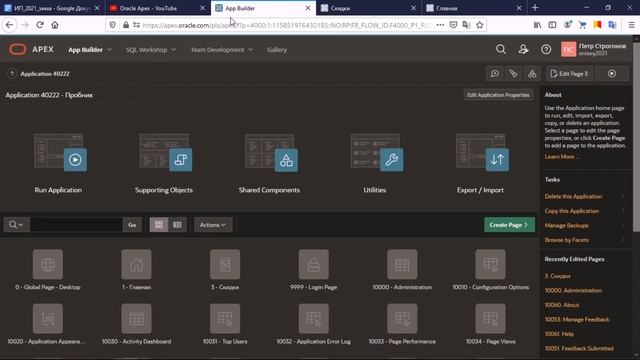Click the Oracle APEX logo

18,50
